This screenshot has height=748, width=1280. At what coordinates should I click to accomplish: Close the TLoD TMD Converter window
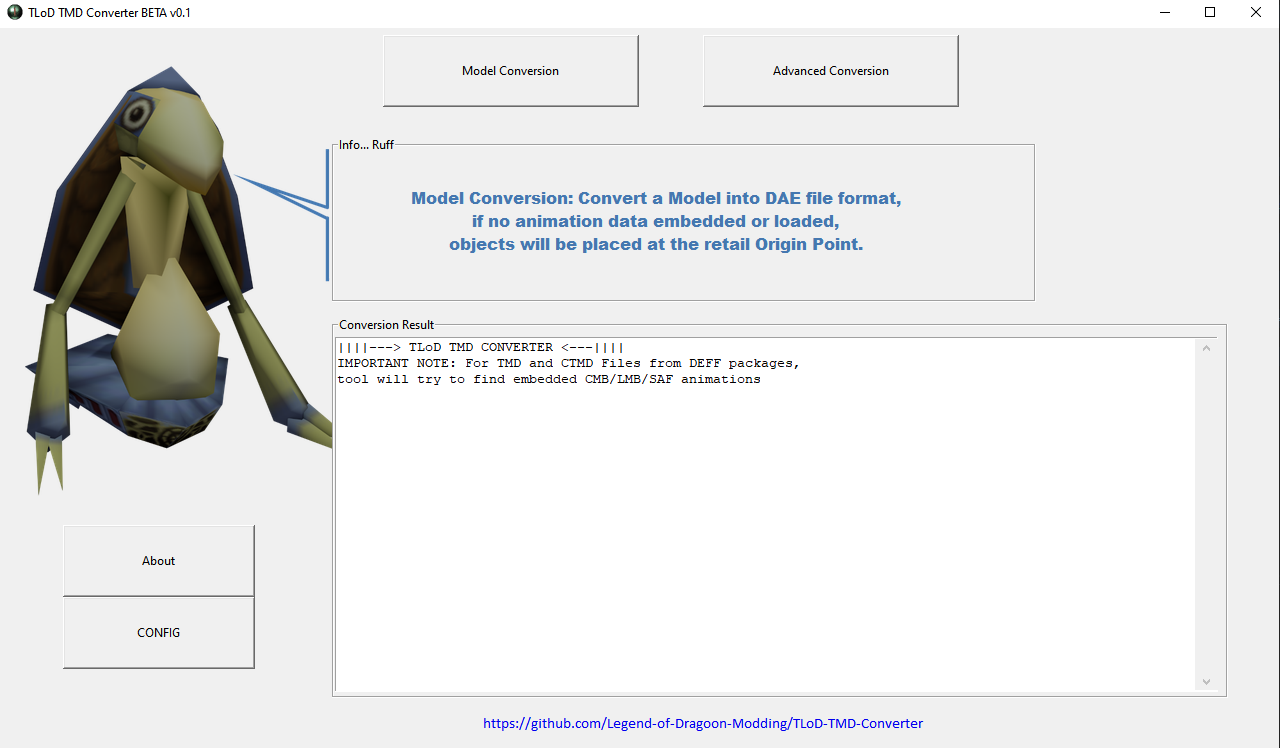(x=1256, y=13)
